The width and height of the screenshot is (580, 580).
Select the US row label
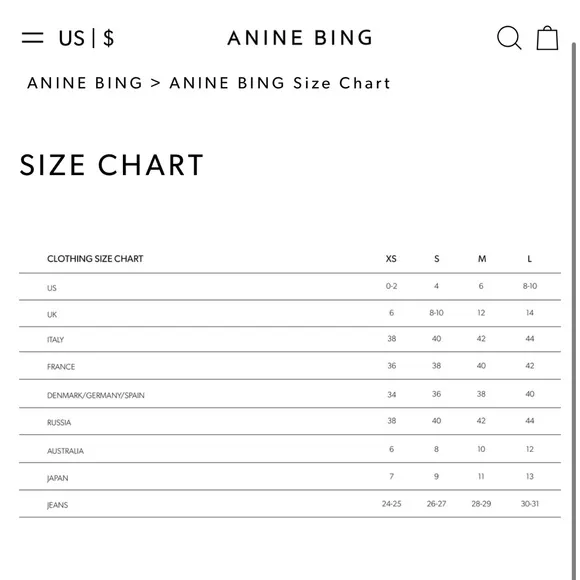[x=52, y=288]
